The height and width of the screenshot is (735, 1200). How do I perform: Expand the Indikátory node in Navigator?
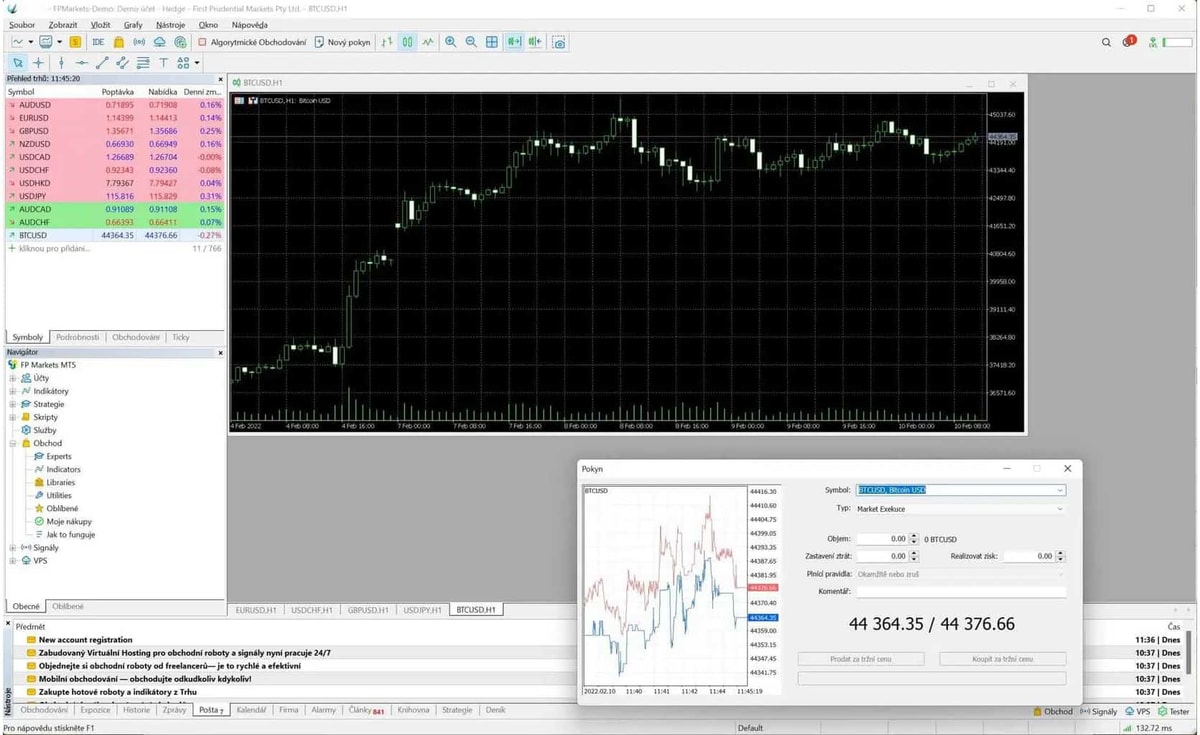click(13, 391)
